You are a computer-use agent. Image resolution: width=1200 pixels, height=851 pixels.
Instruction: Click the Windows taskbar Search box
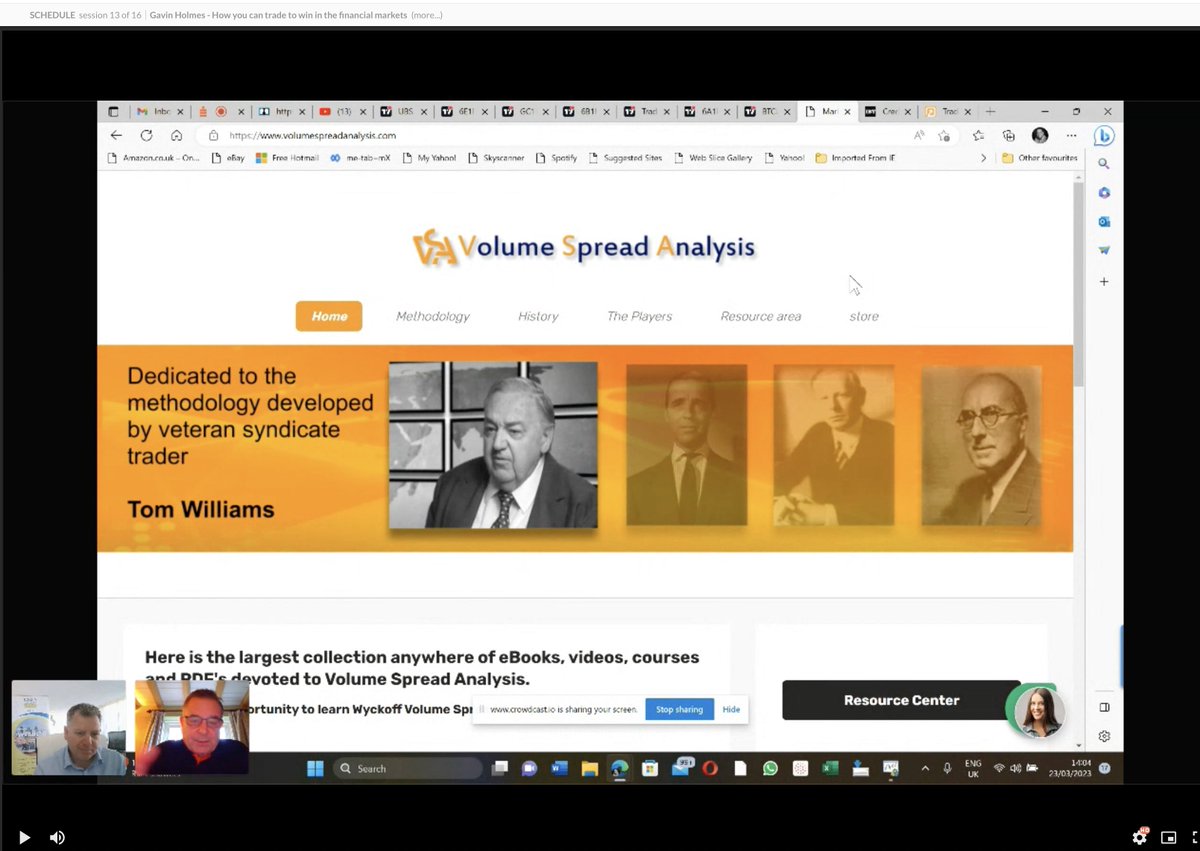(407, 768)
